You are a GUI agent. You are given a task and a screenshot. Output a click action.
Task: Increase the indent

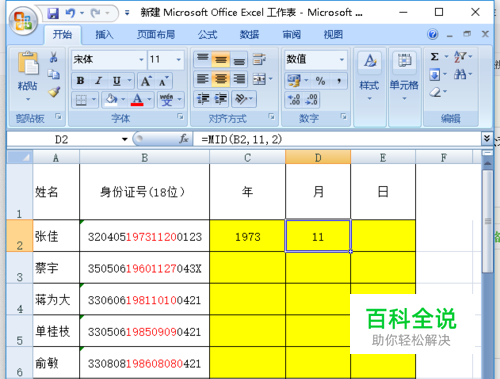(x=221, y=99)
